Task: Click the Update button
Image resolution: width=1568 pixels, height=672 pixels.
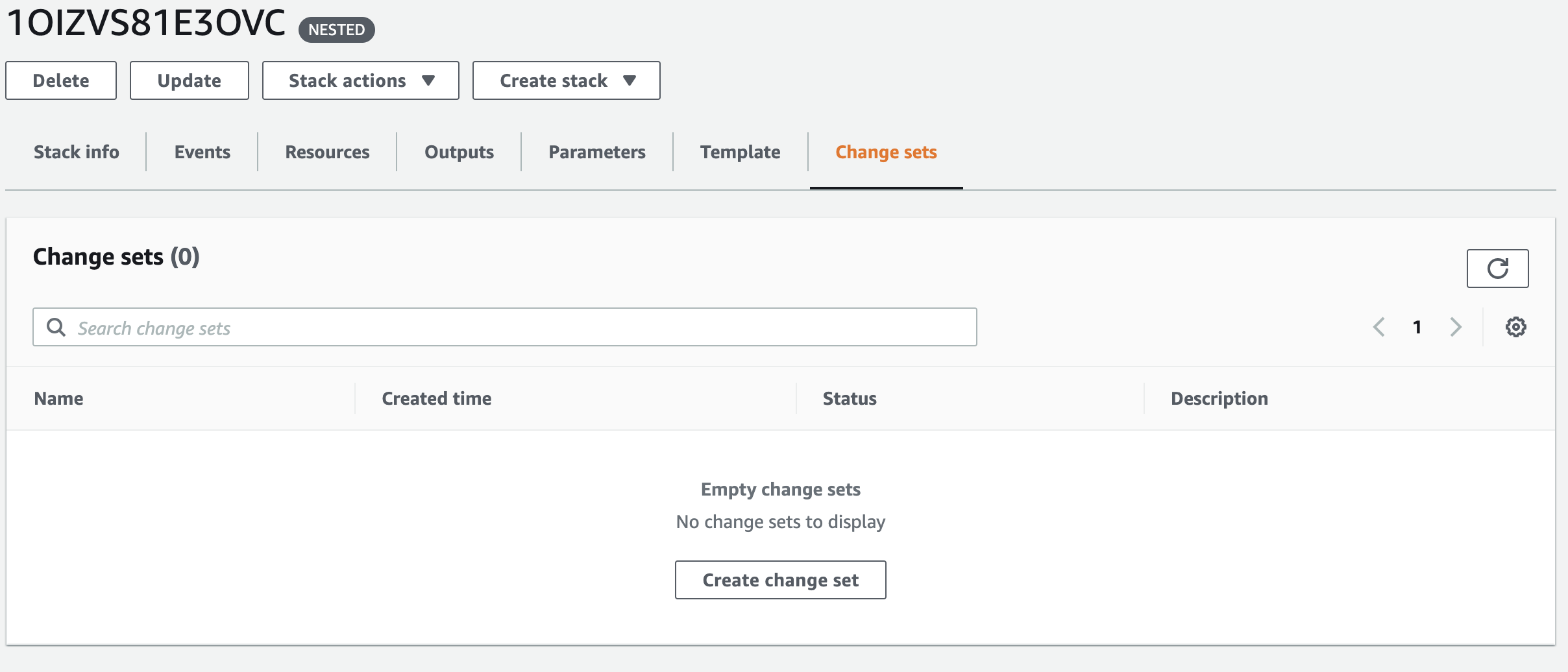Action: point(189,80)
